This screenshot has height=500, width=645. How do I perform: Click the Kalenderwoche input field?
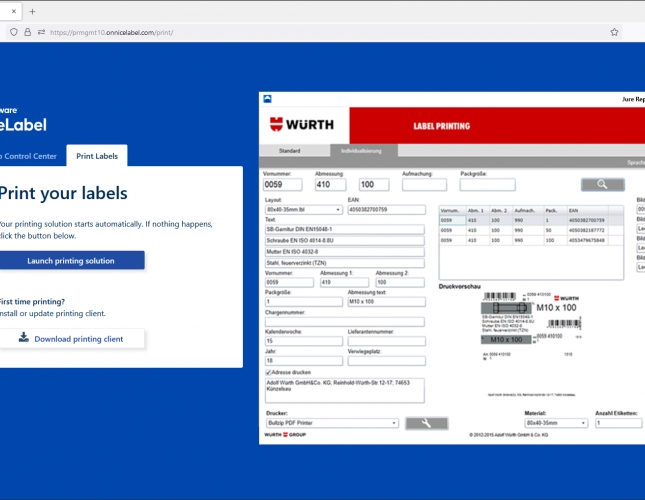tap(302, 341)
